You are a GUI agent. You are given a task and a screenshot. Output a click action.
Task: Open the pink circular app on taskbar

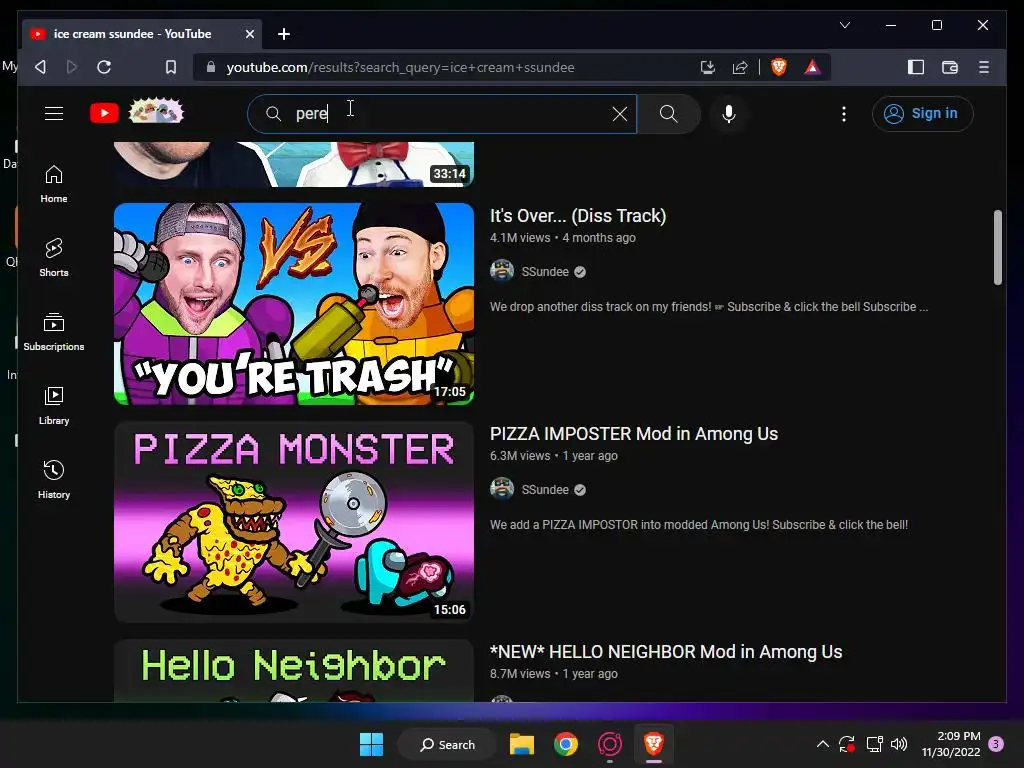click(x=610, y=744)
